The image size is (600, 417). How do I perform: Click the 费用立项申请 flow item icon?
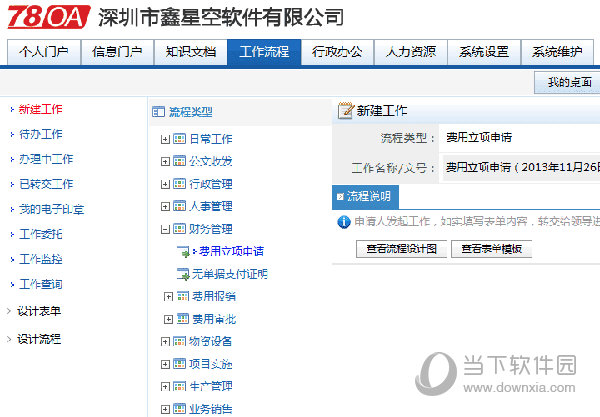coord(182,251)
